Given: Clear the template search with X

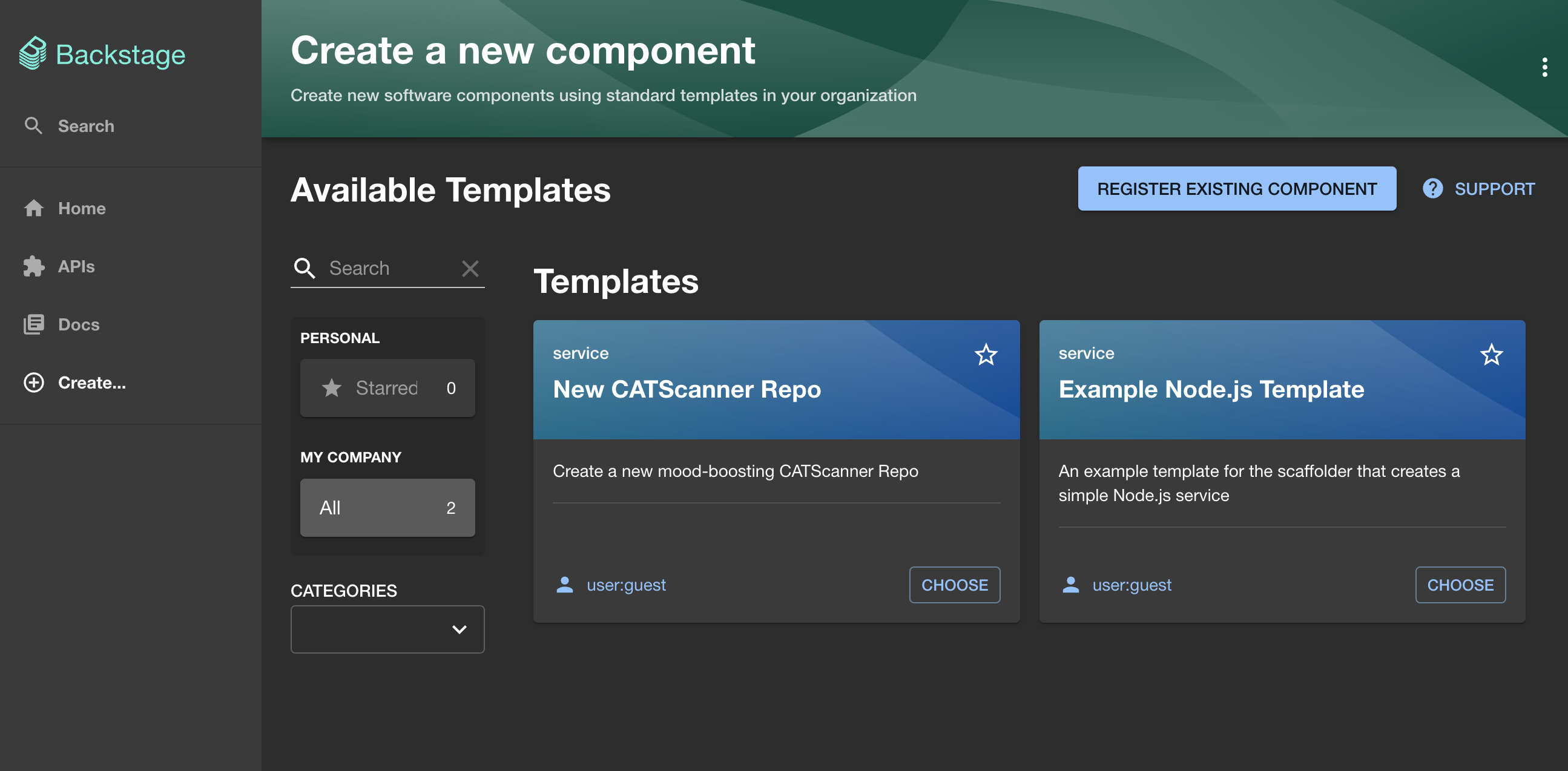Looking at the screenshot, I should tap(470, 268).
